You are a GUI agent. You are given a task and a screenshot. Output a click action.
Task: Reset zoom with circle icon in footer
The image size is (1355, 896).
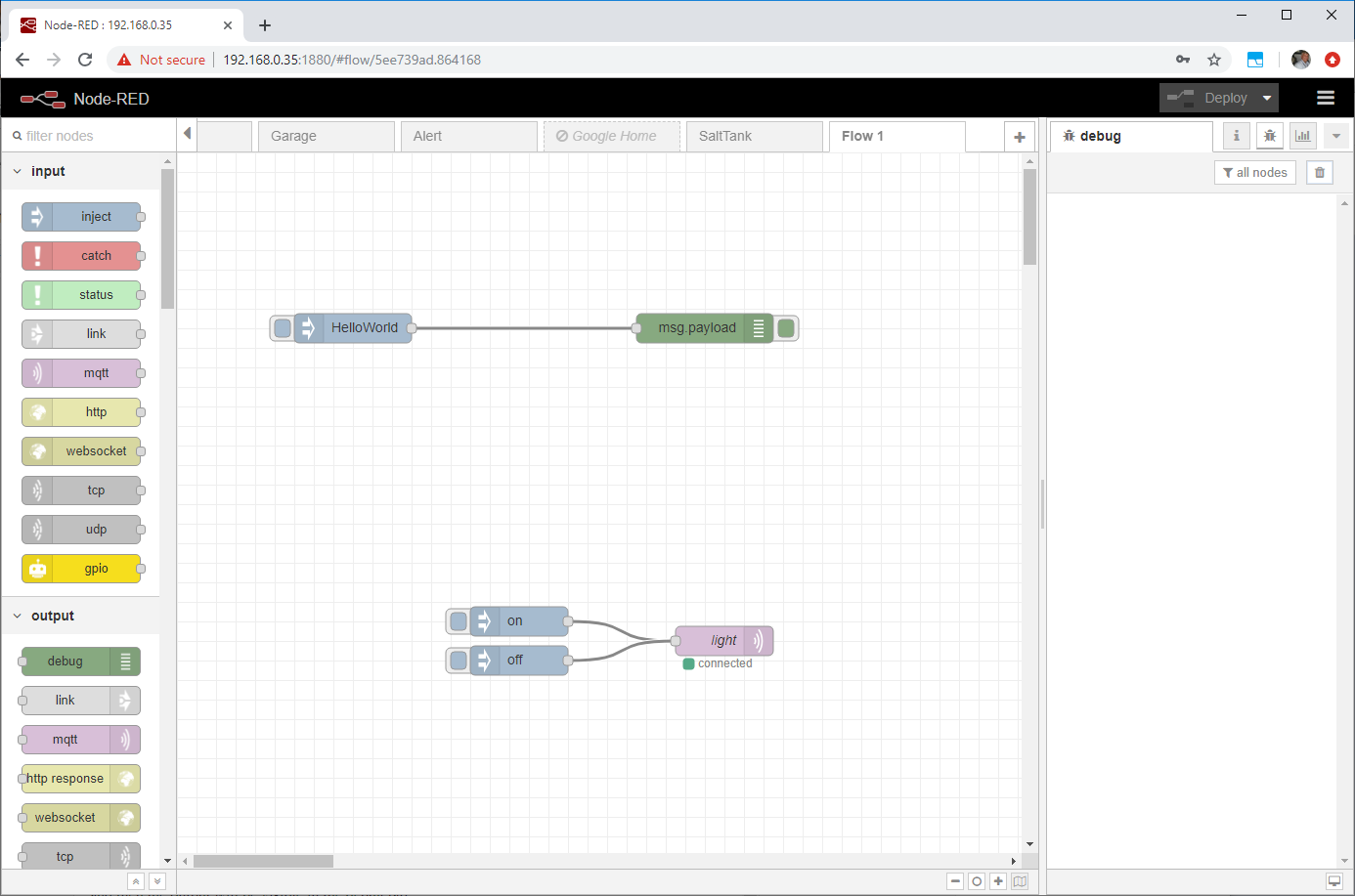point(977,881)
